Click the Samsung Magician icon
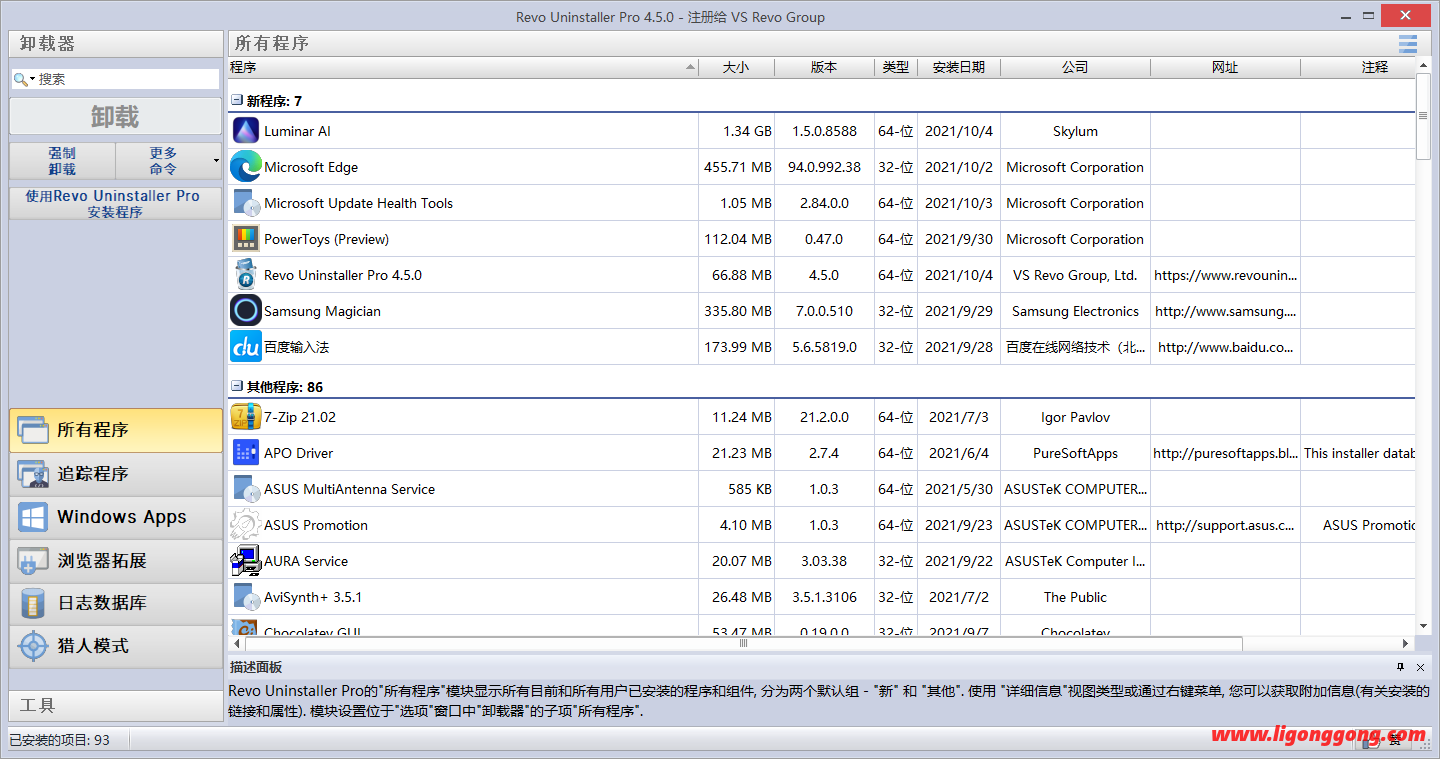This screenshot has height=759, width=1440. pos(245,311)
